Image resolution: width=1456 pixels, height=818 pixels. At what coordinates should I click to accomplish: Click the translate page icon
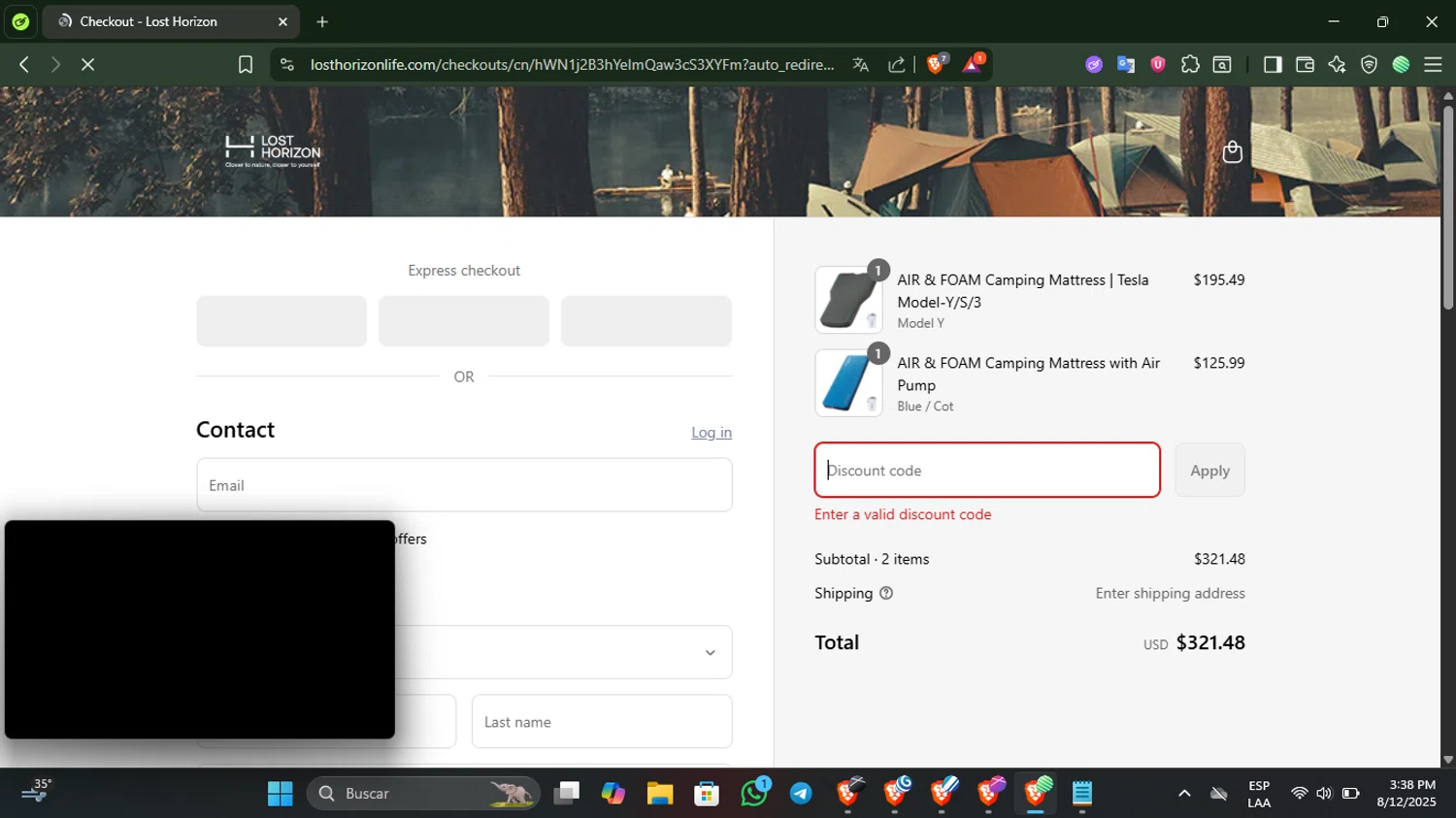pos(860,64)
